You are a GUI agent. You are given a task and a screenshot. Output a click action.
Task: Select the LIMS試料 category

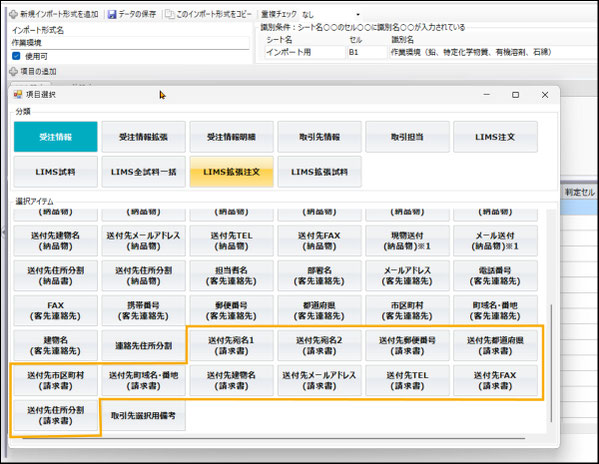[x=56, y=172]
